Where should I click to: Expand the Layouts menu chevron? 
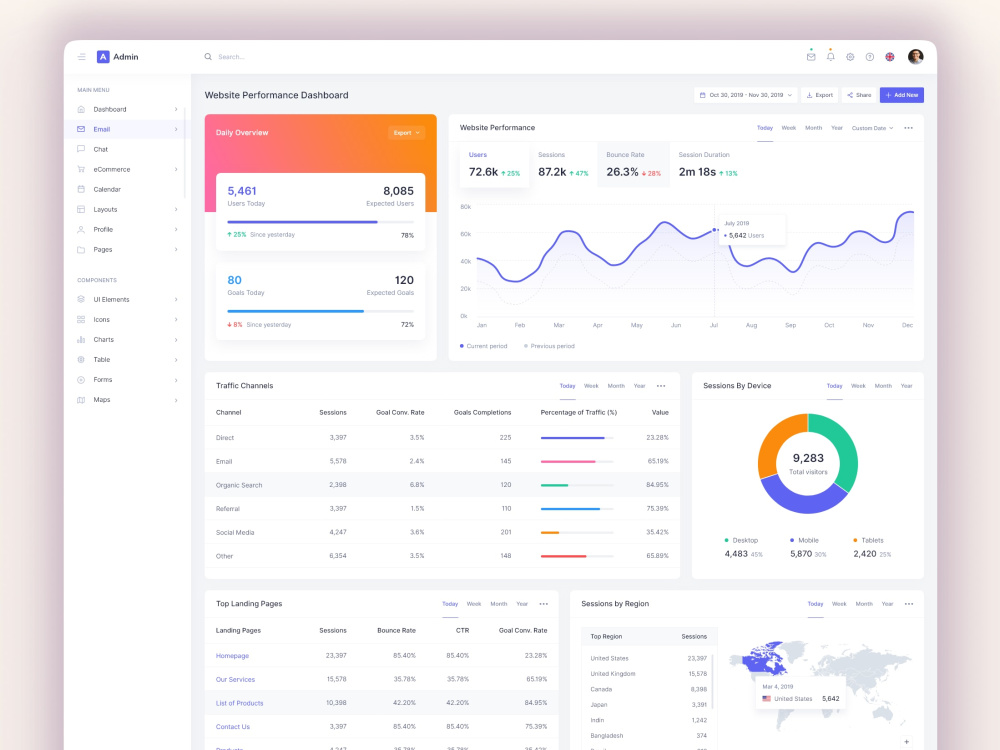[176, 209]
